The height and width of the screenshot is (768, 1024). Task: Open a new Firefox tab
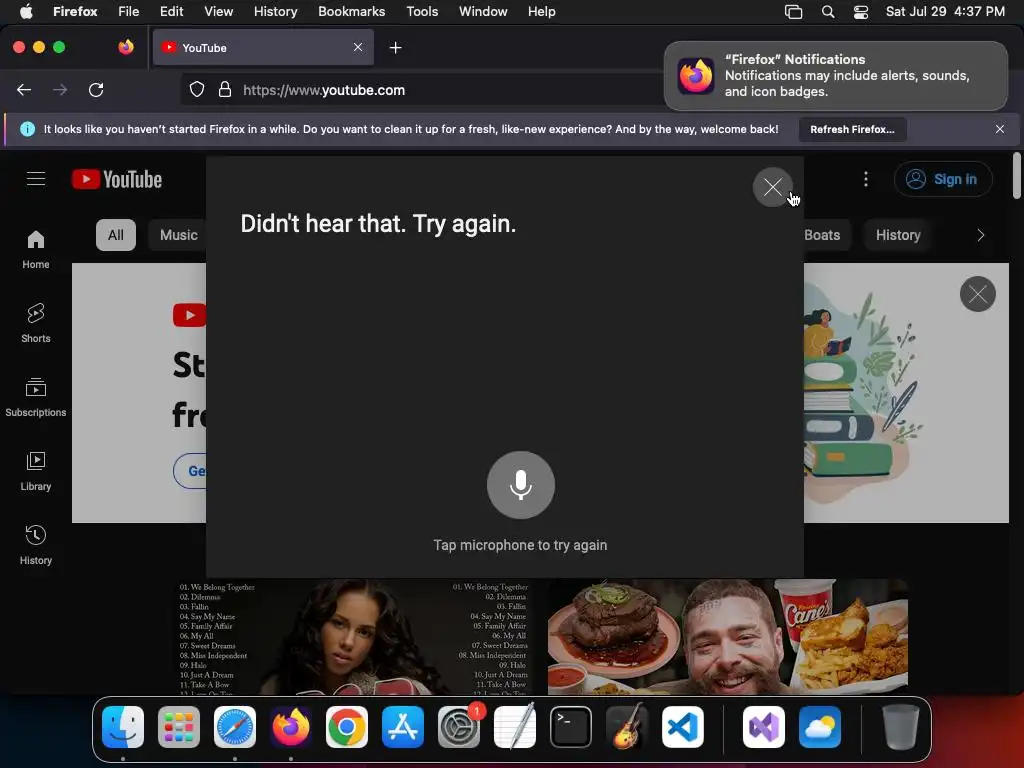pos(395,48)
